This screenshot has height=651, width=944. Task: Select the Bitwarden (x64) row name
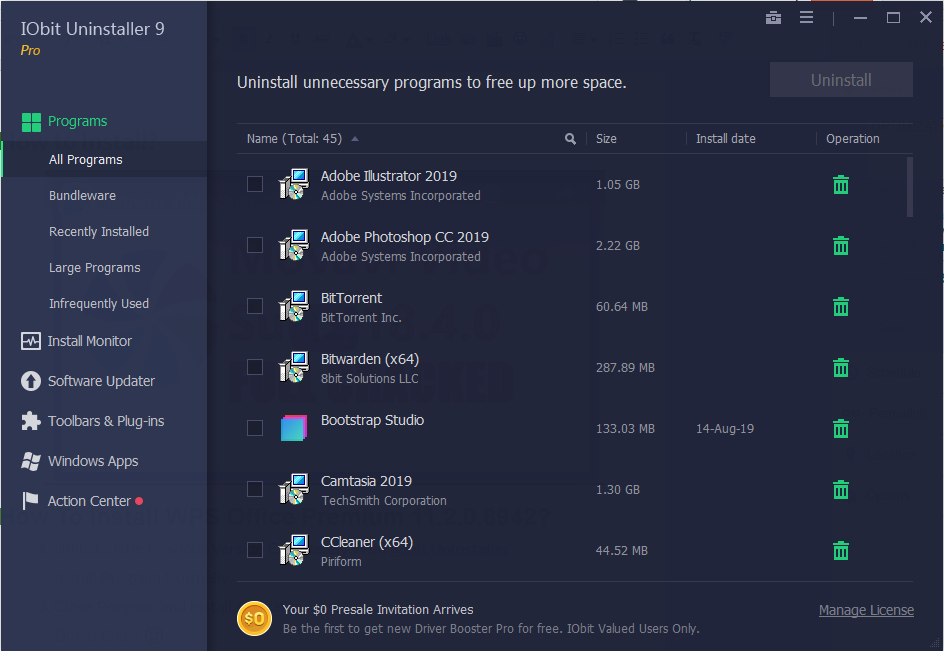point(370,360)
